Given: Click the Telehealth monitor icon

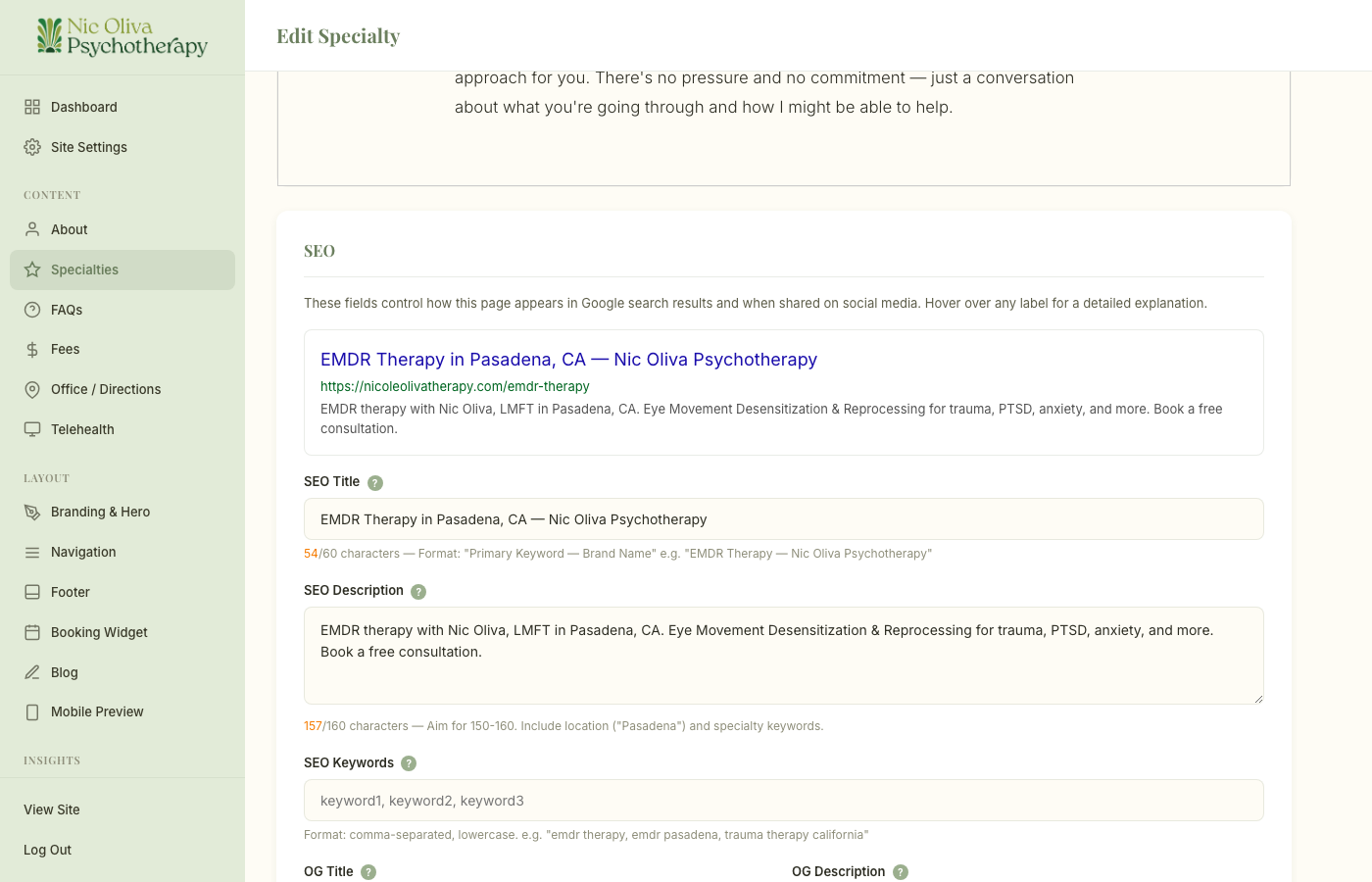Looking at the screenshot, I should click(x=32, y=429).
